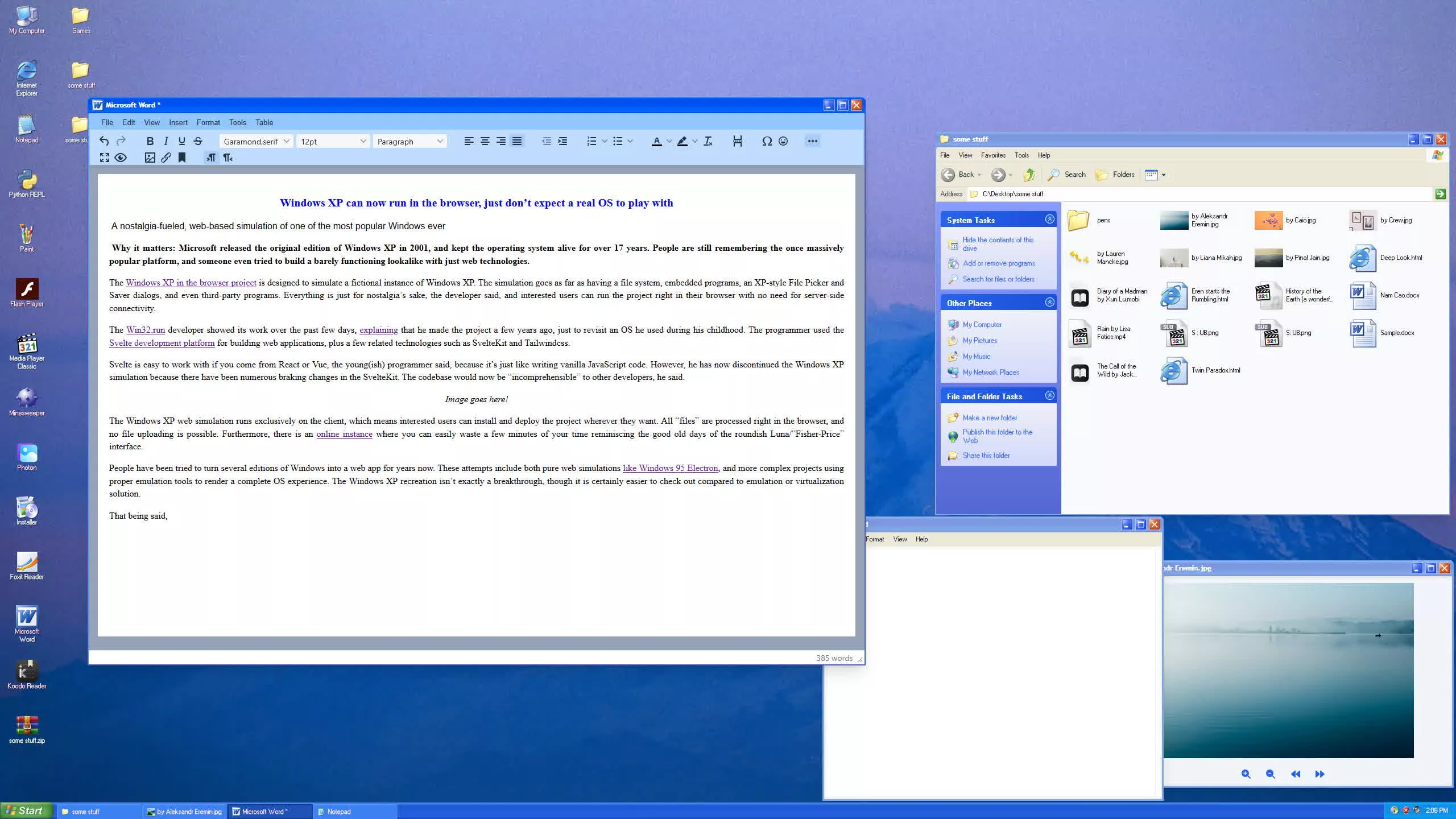This screenshot has width=1456, height=819.
Task: Collapse the System Tasks panel
Action: coord(1049,220)
